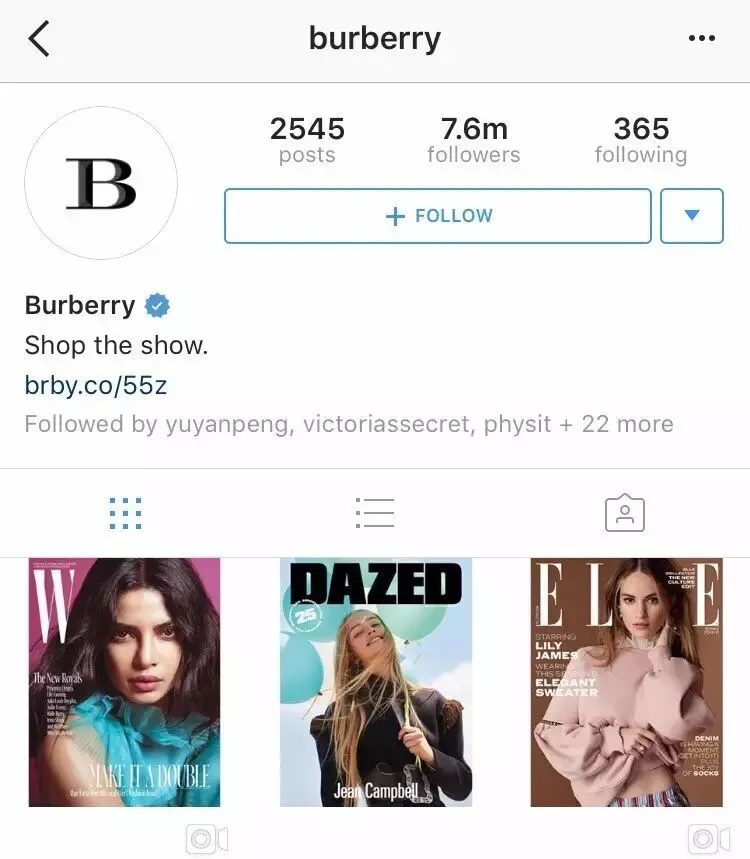This screenshot has height=859, width=750.
Task: Expand suggested accounts dropdown arrow
Action: (692, 216)
